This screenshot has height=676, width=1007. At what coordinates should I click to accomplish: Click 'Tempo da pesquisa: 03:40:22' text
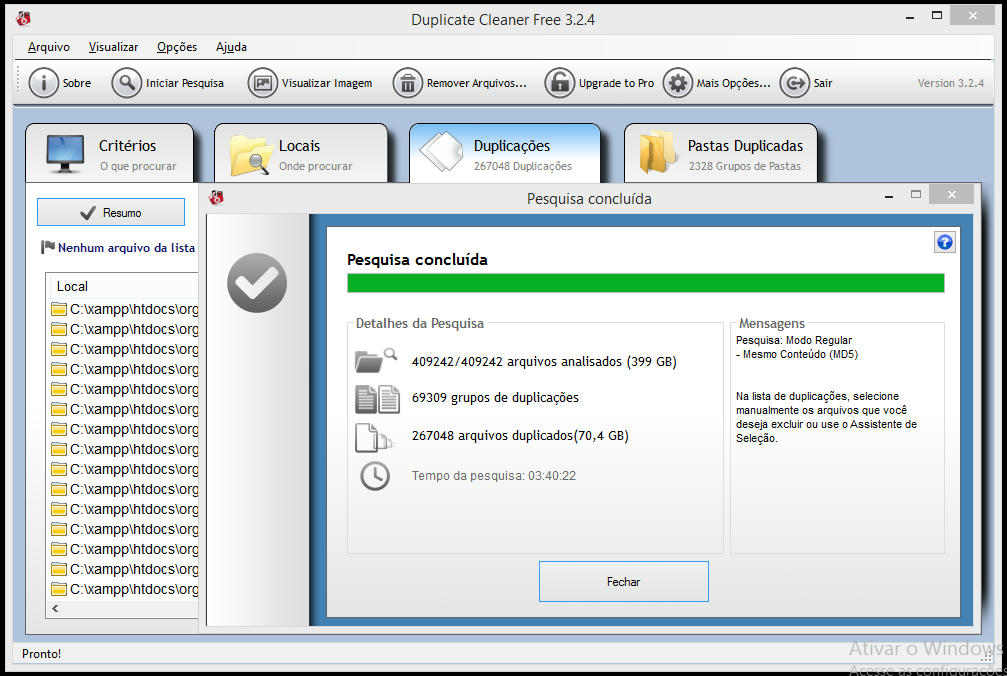[494, 476]
